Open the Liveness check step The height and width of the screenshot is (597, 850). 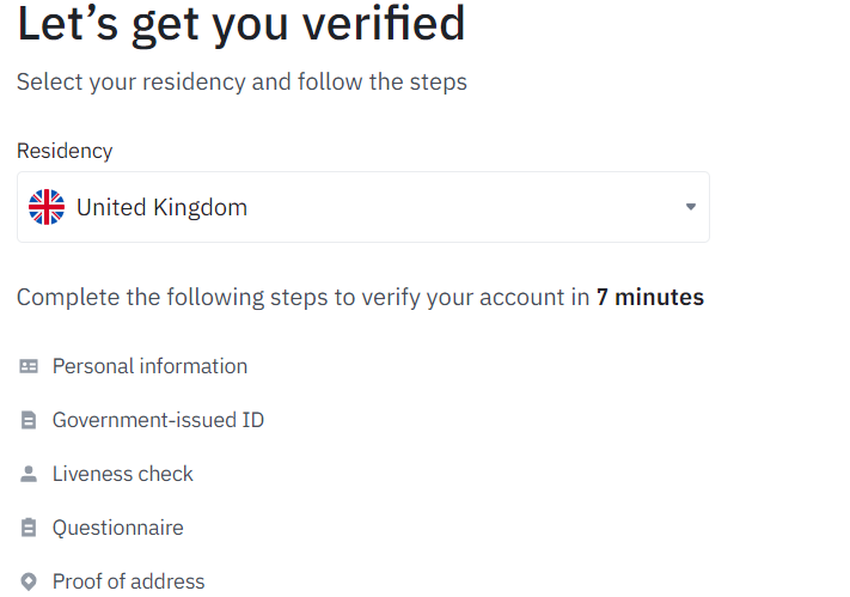coord(123,474)
